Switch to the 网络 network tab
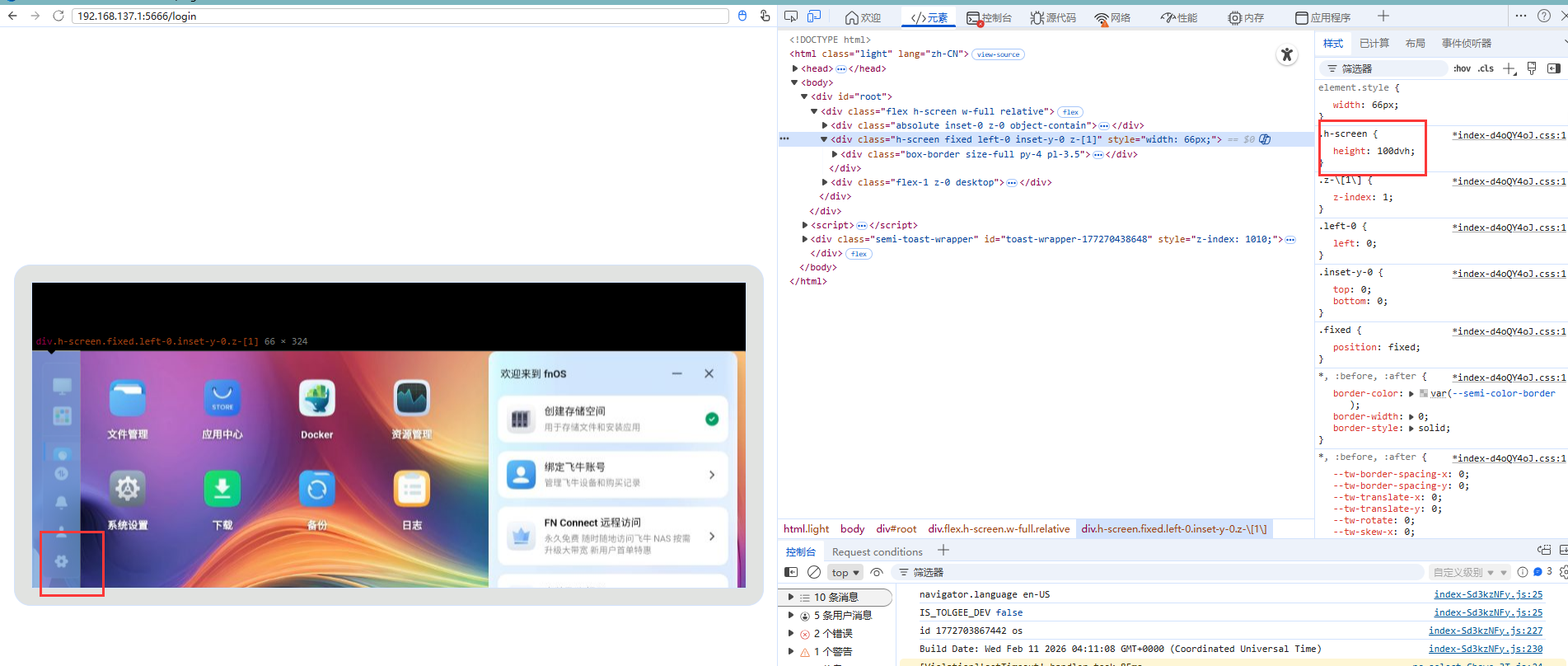 pyautogui.click(x=1112, y=17)
